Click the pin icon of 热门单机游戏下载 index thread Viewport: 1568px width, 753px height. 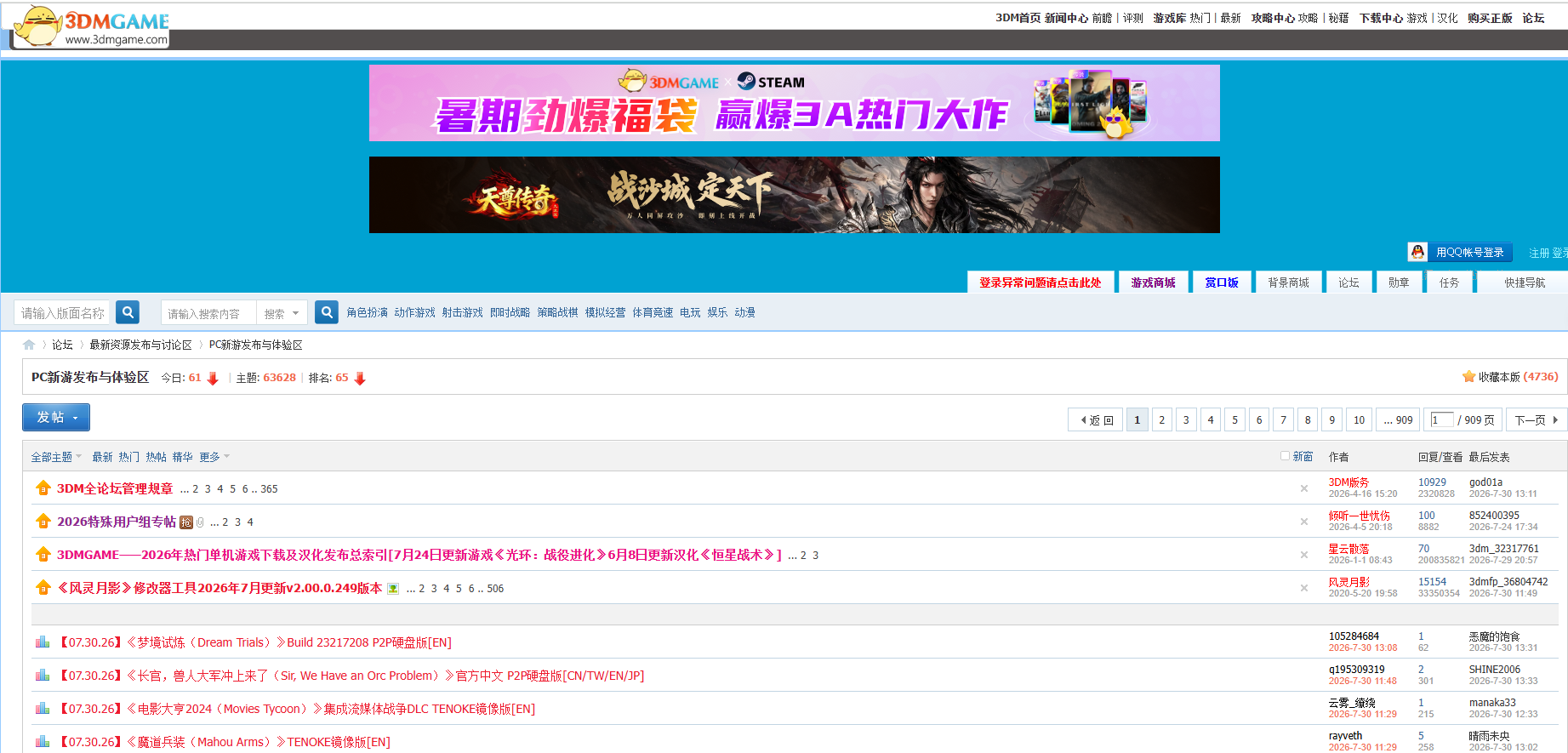pyautogui.click(x=43, y=554)
